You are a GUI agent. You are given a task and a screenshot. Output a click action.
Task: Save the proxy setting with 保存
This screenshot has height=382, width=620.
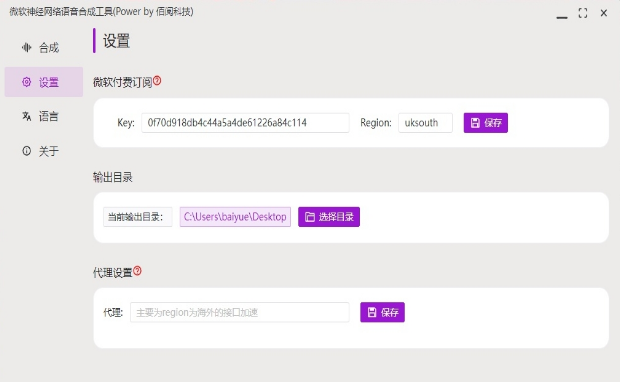[382, 312]
